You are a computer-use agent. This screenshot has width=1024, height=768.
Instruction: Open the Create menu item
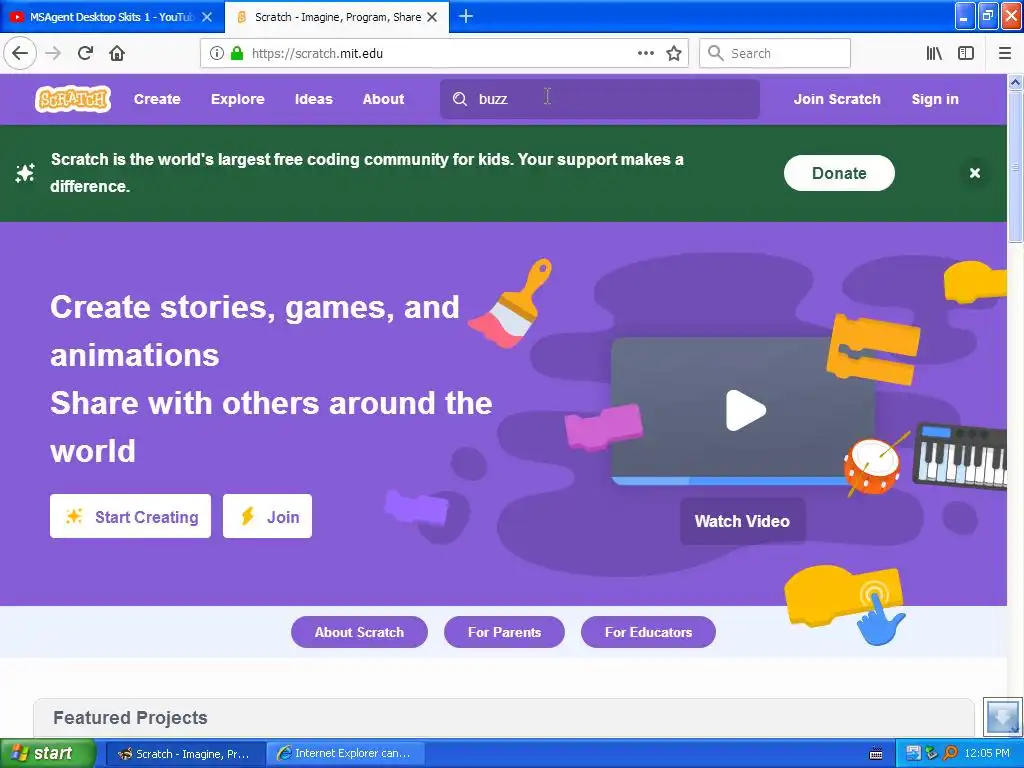[157, 99]
